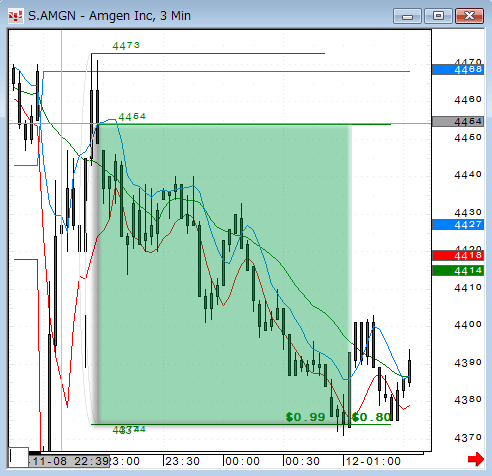Click the 4400 price axis label
Viewport: 492px width, 476px height.
click(468, 324)
